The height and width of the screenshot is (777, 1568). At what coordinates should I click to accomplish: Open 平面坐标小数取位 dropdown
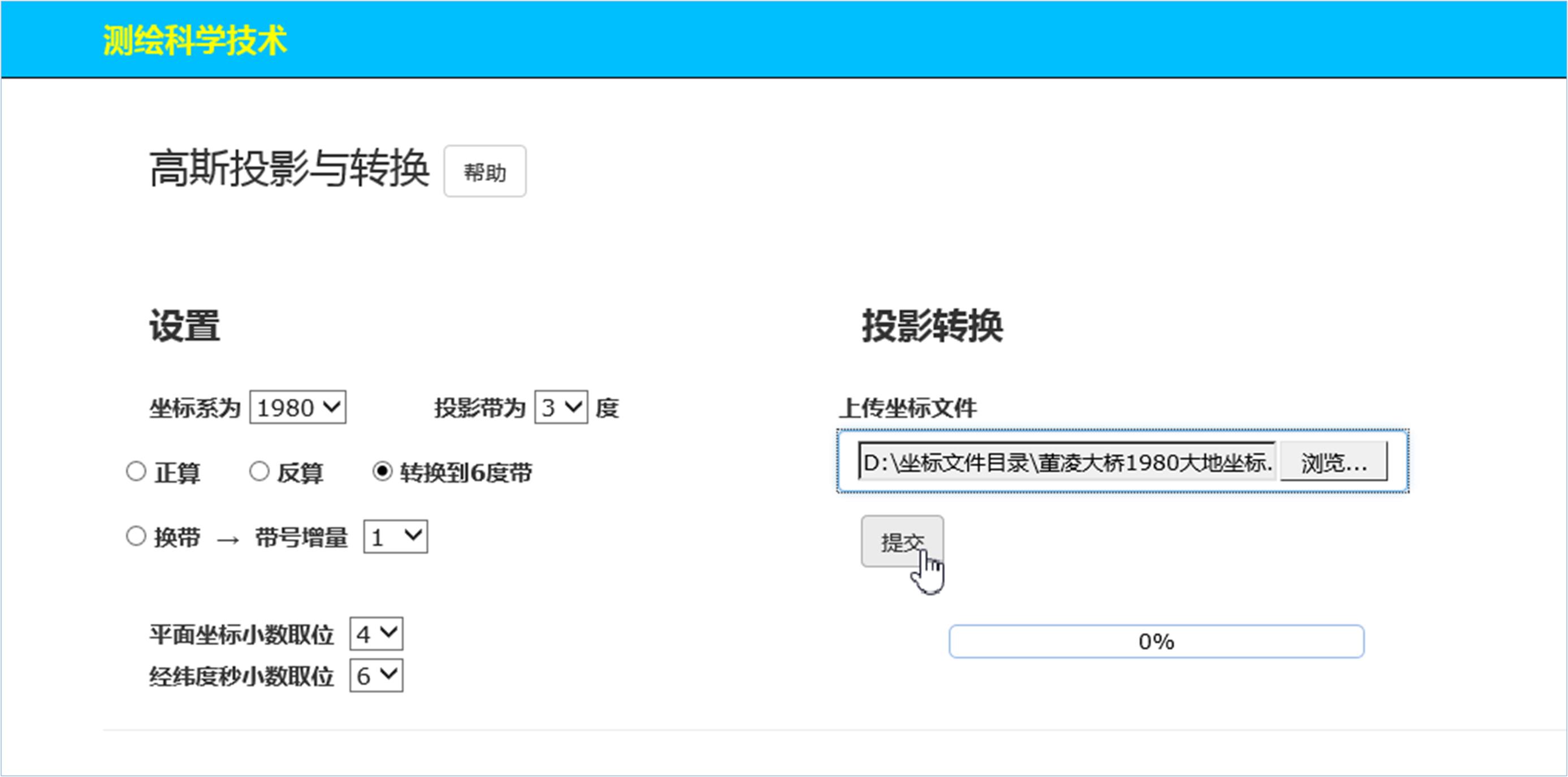[375, 634]
